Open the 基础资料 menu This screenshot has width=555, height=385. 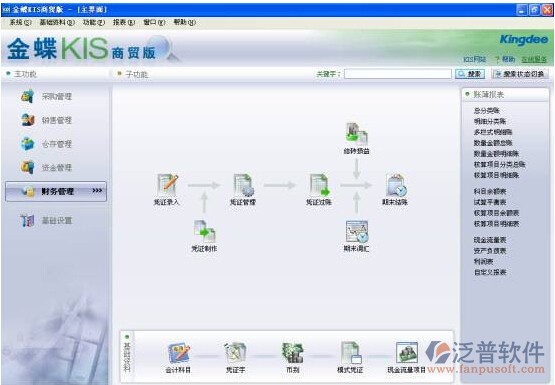(x=57, y=22)
